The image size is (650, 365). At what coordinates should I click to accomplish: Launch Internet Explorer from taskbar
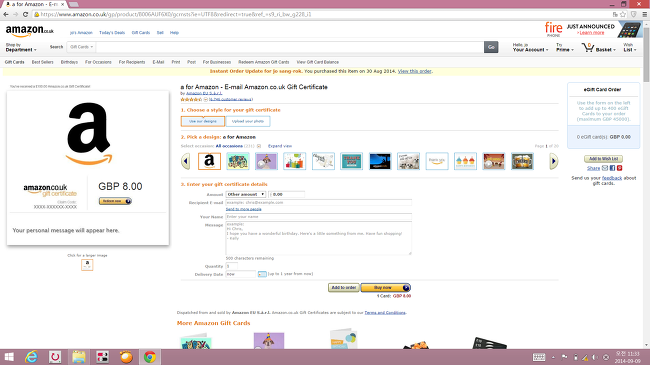(32, 357)
